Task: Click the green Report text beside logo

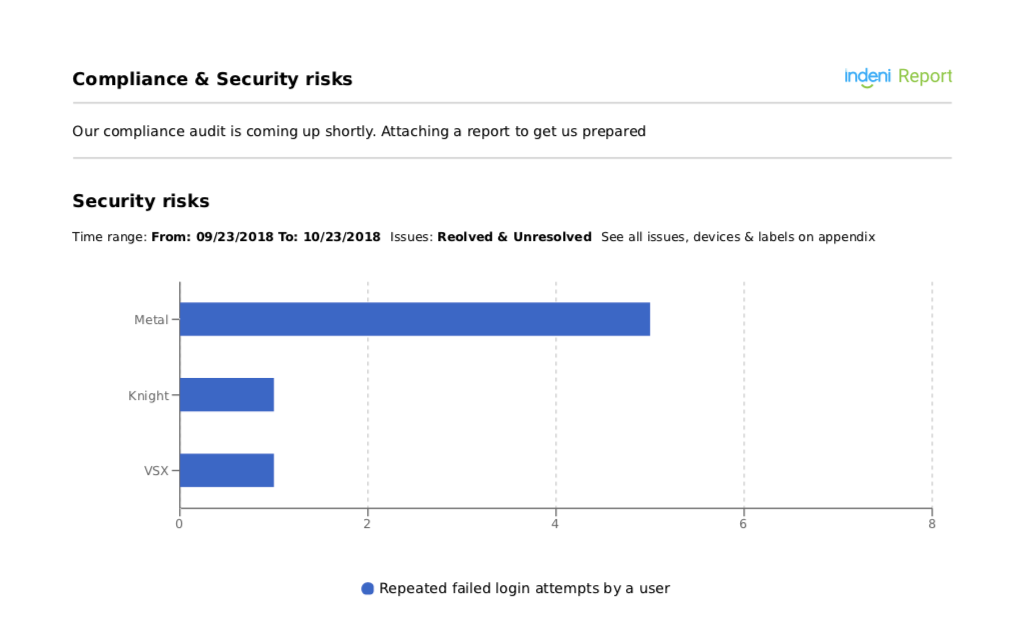Action: coord(925,77)
